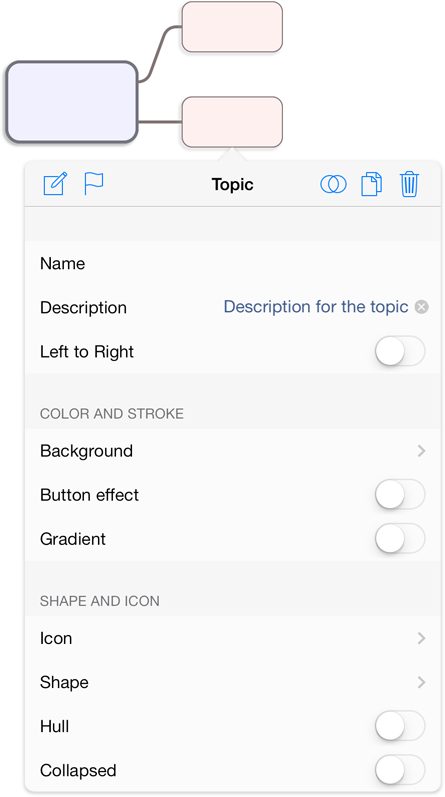Enable the Left to Right switch
The width and height of the screenshot is (445, 797).
(x=400, y=351)
